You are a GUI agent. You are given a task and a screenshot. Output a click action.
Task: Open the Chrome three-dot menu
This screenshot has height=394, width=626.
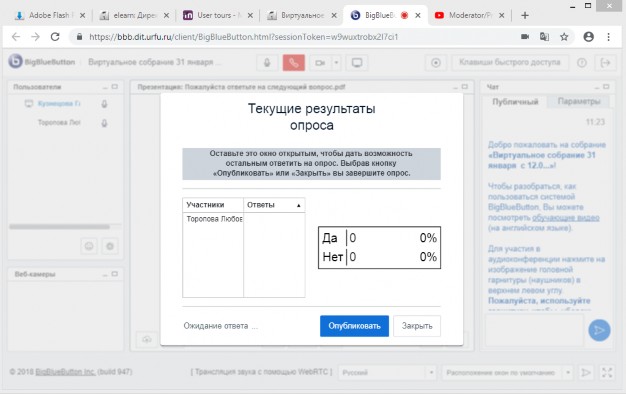pos(608,37)
